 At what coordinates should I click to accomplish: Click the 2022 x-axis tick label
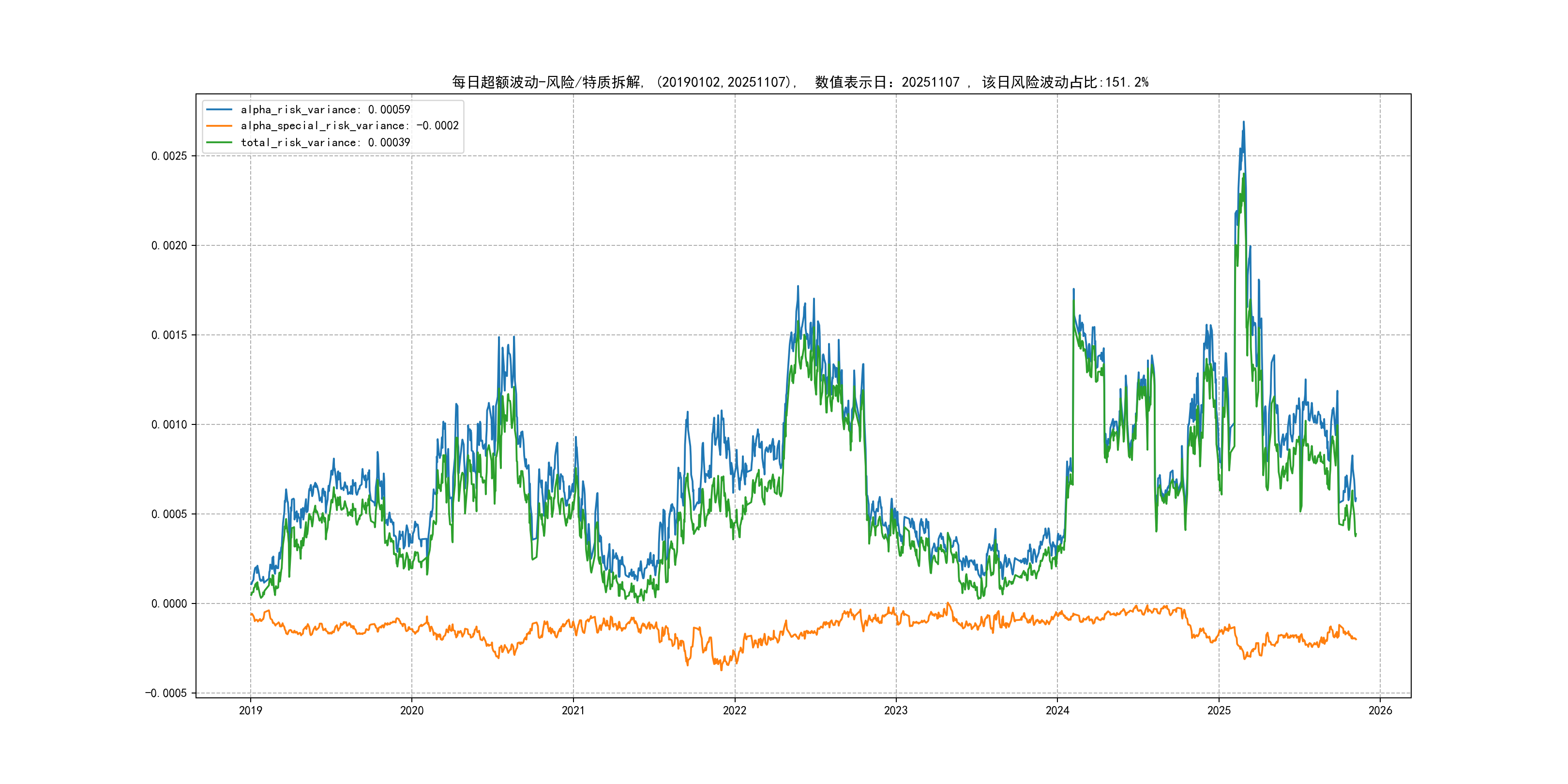click(735, 710)
